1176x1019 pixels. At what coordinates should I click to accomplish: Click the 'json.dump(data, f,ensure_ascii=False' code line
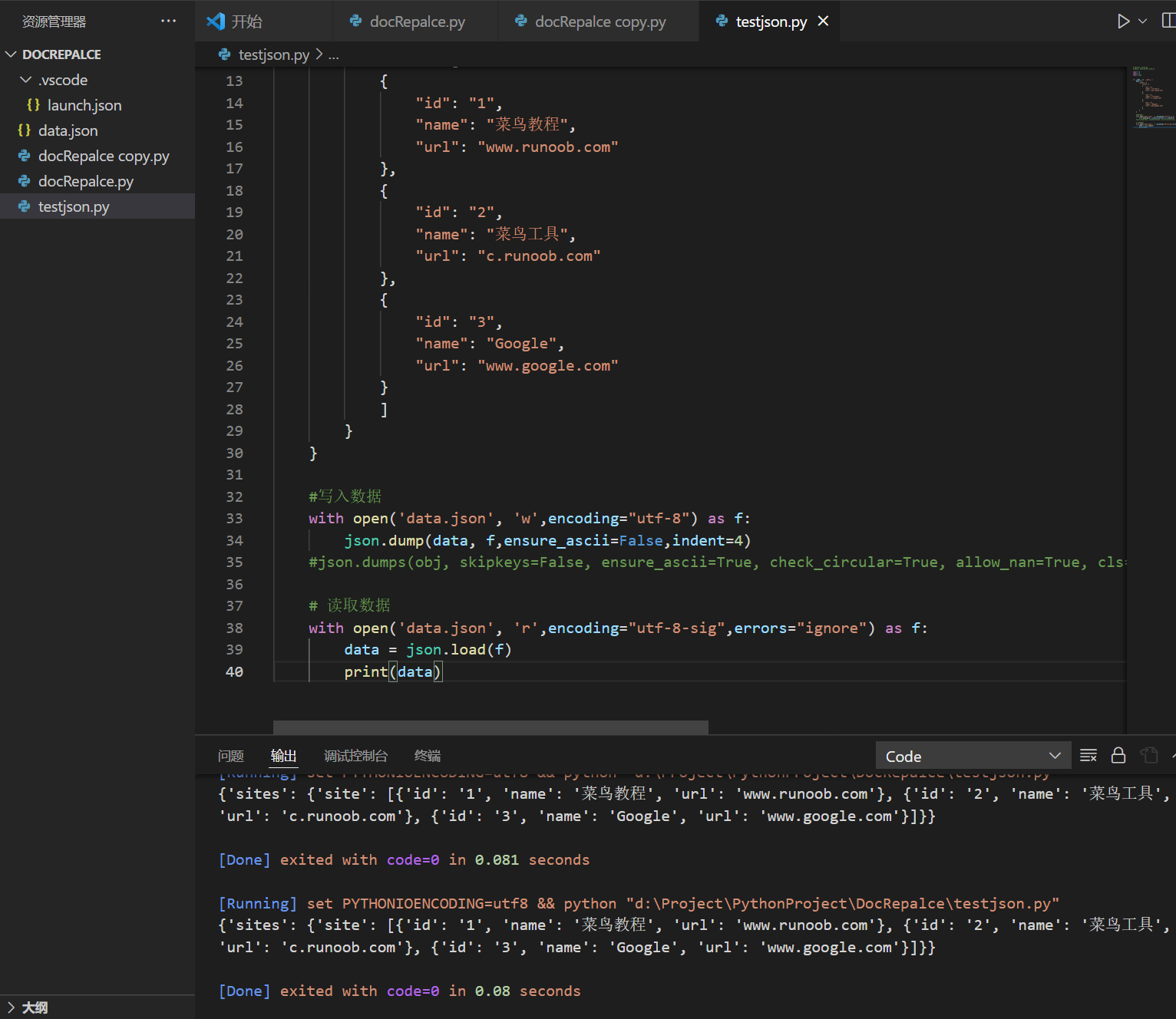pos(547,540)
